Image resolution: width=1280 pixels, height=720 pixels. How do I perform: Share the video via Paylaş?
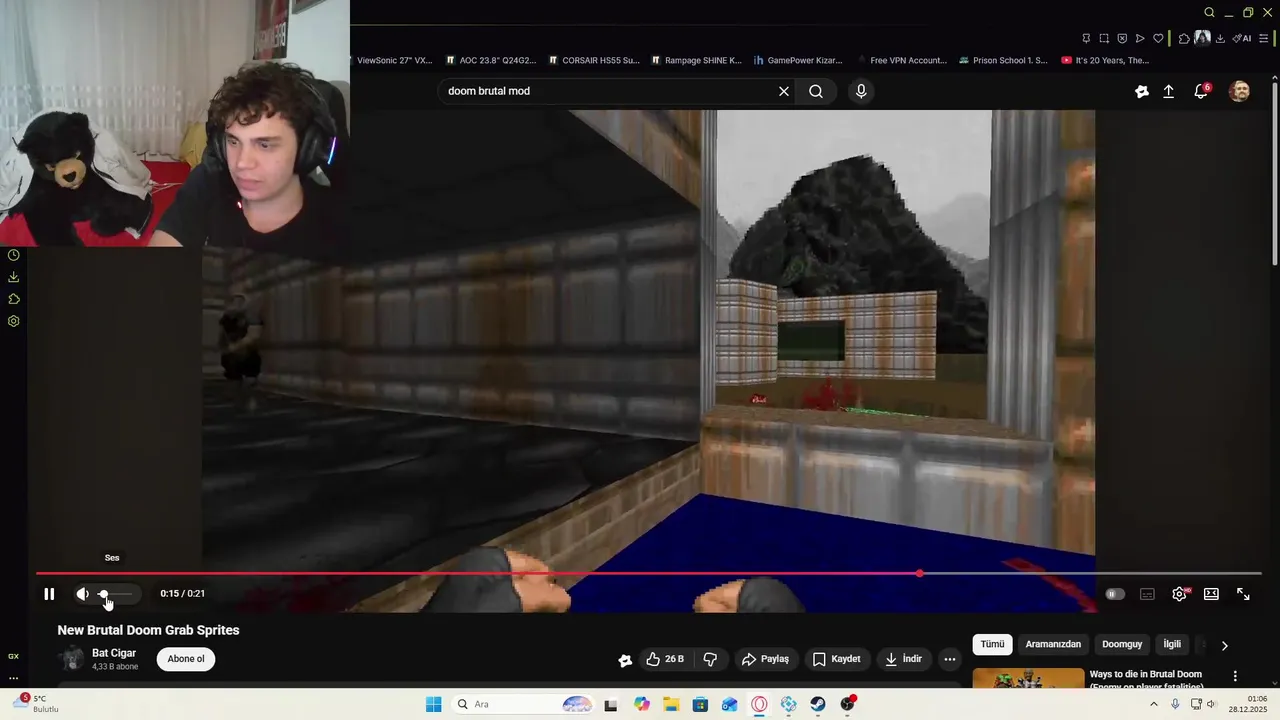[x=765, y=659]
